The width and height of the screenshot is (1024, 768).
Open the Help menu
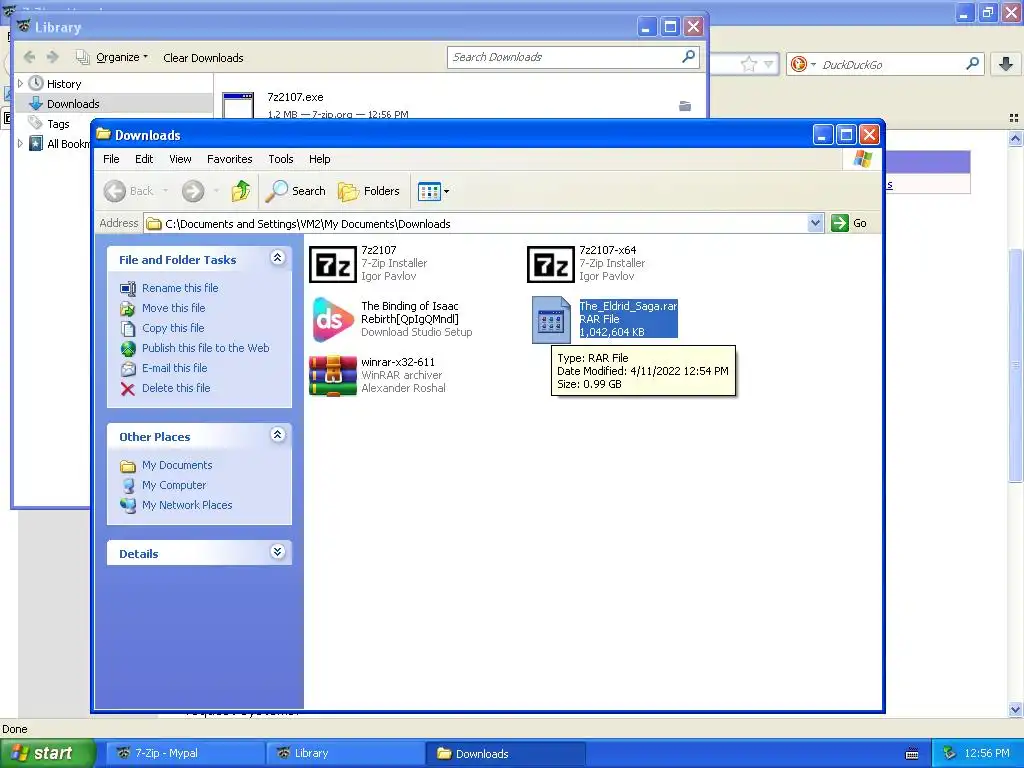[x=319, y=159]
